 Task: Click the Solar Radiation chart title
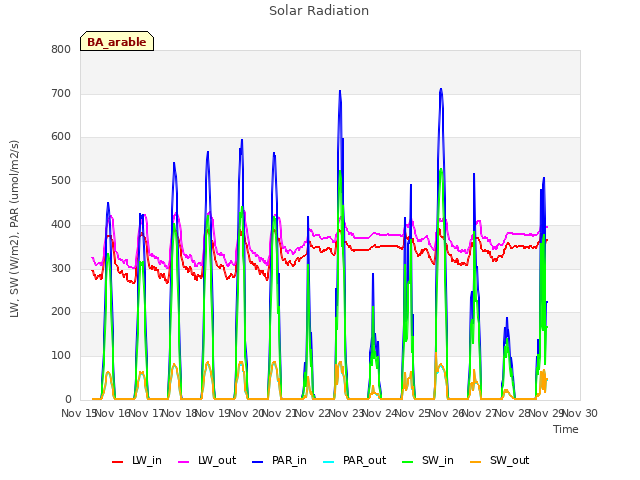319,11
